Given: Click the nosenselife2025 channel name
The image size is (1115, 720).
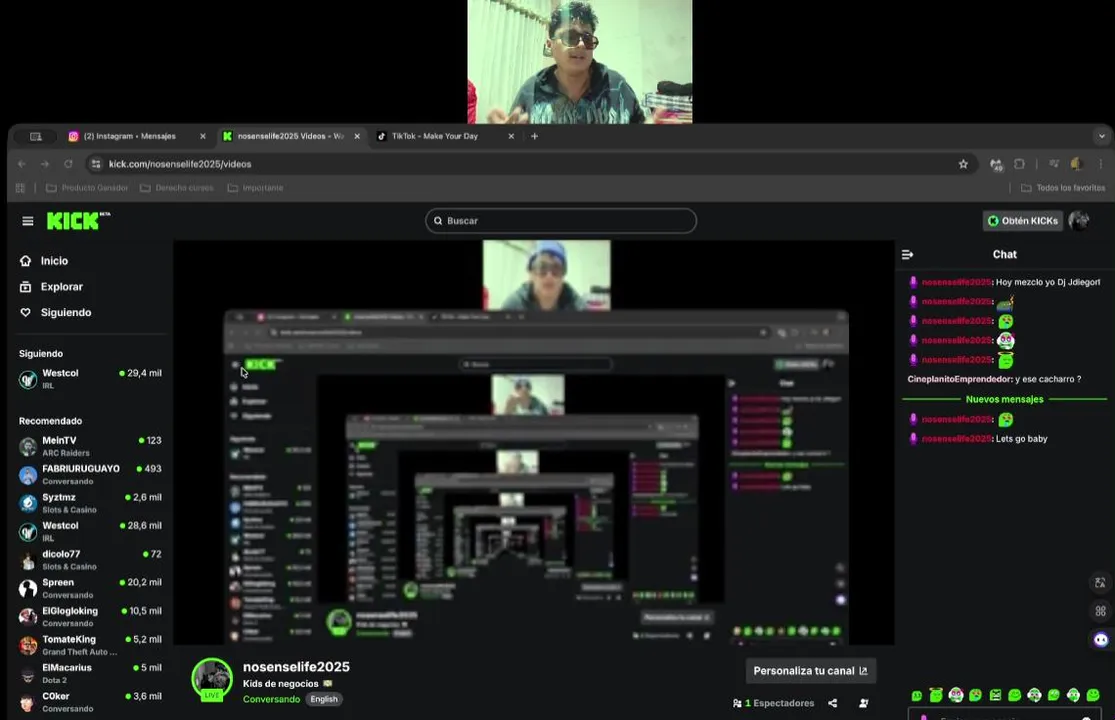Looking at the screenshot, I should coord(296,667).
